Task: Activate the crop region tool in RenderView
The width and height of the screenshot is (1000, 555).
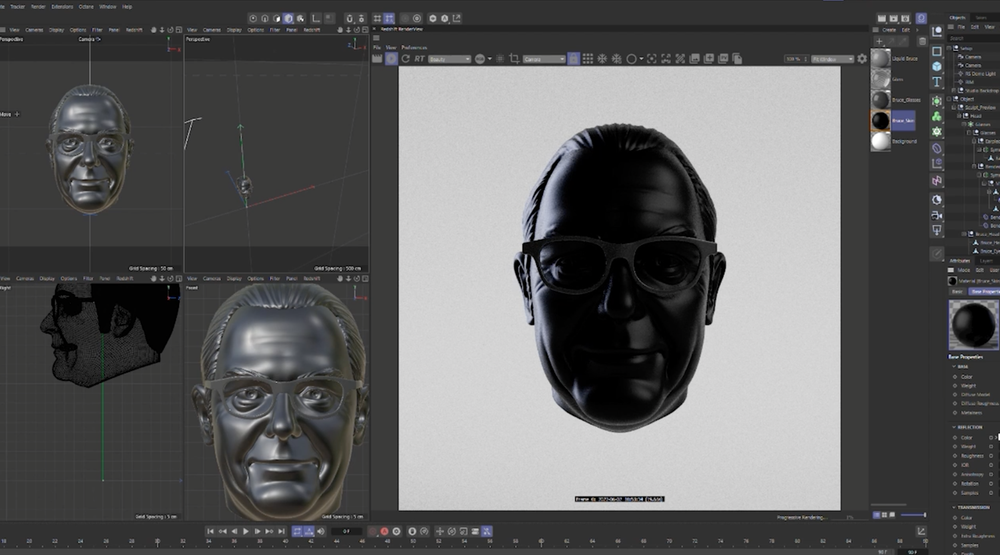Action: click(514, 59)
